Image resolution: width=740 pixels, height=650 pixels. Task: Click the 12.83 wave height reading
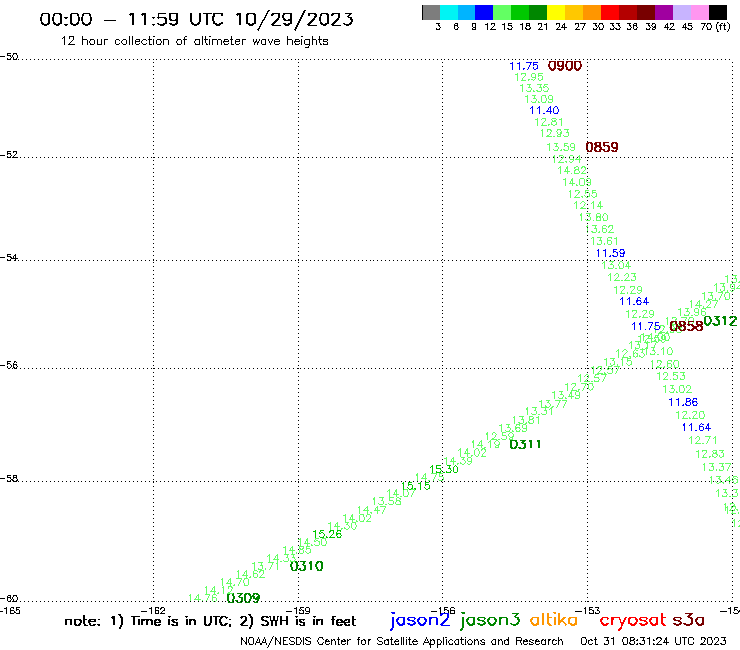pyautogui.click(x=710, y=454)
